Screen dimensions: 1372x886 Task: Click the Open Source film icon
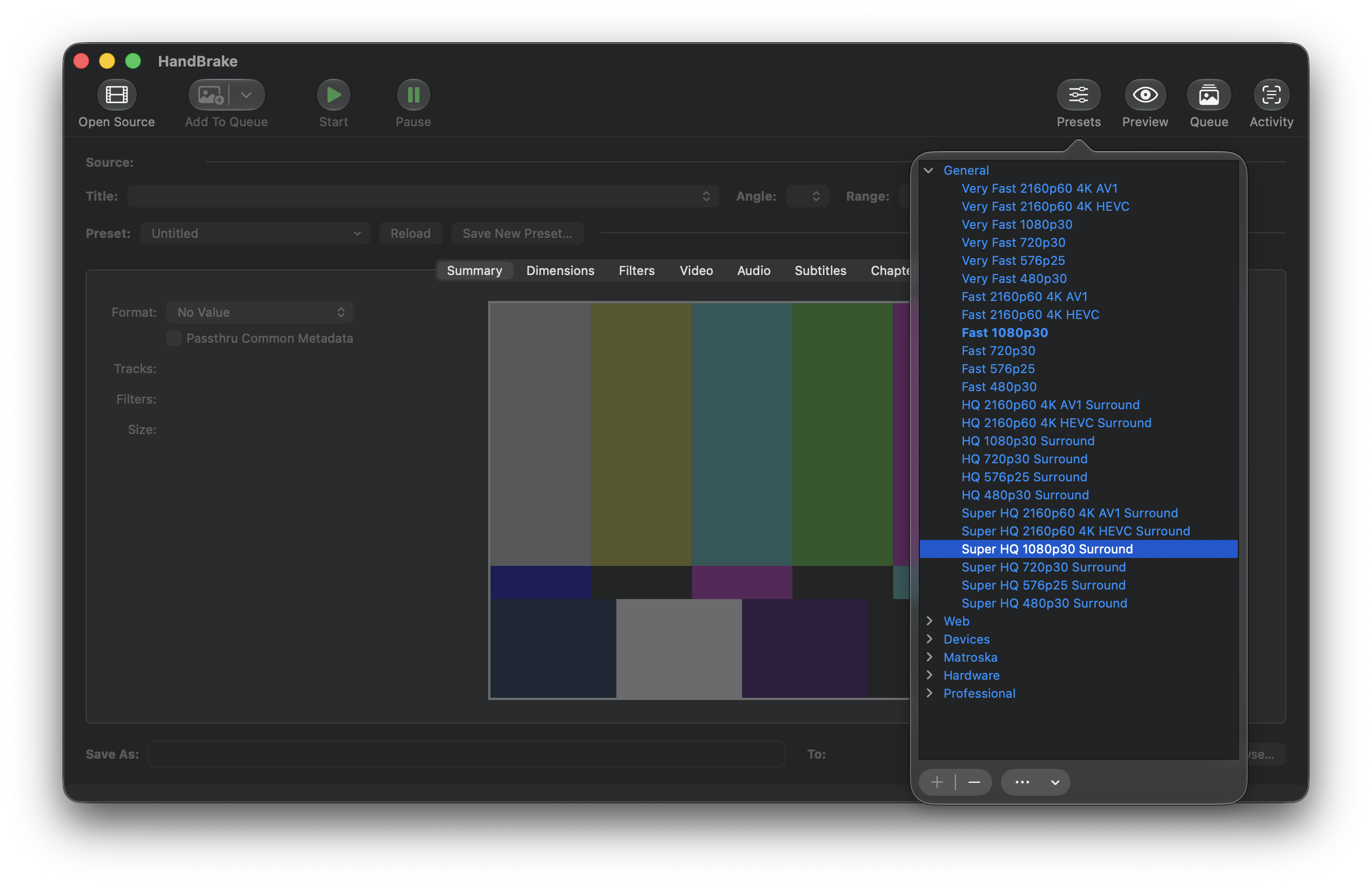(116, 95)
